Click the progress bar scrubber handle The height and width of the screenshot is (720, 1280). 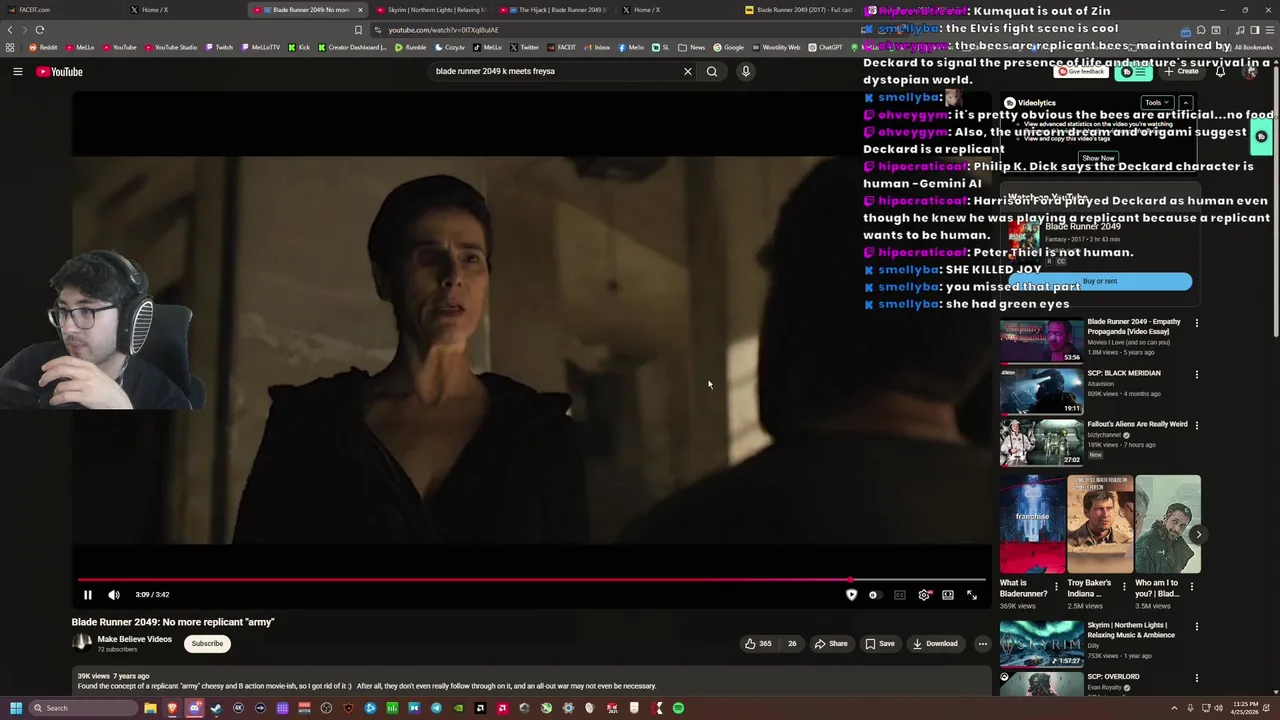coord(851,580)
